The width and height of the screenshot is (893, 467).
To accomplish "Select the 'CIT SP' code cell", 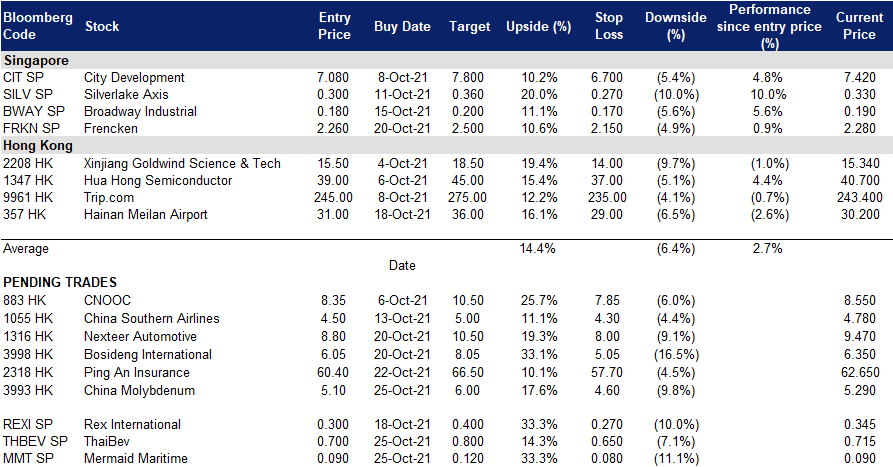I will point(23,77).
